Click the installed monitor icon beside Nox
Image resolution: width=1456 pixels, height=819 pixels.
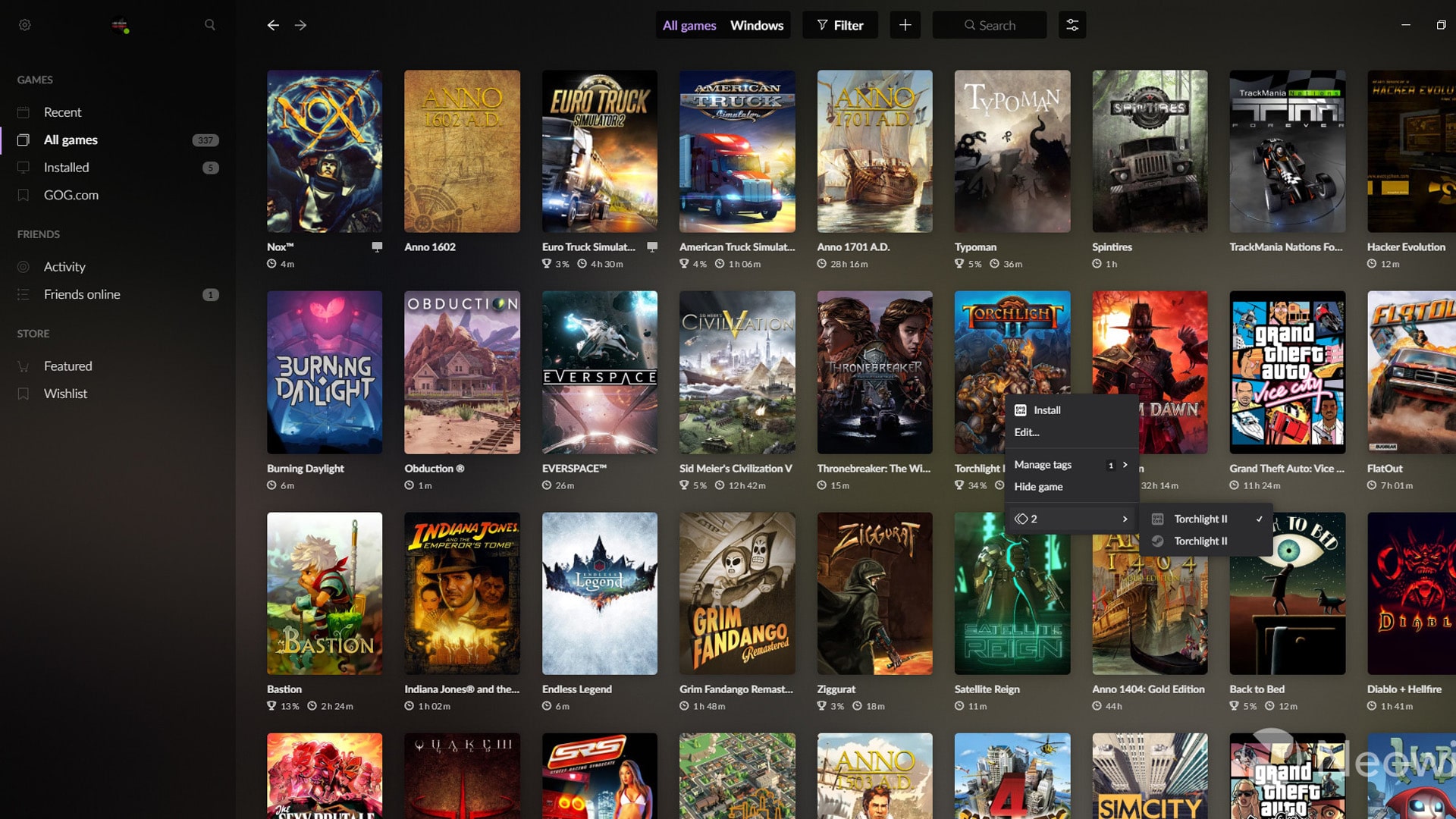[377, 246]
